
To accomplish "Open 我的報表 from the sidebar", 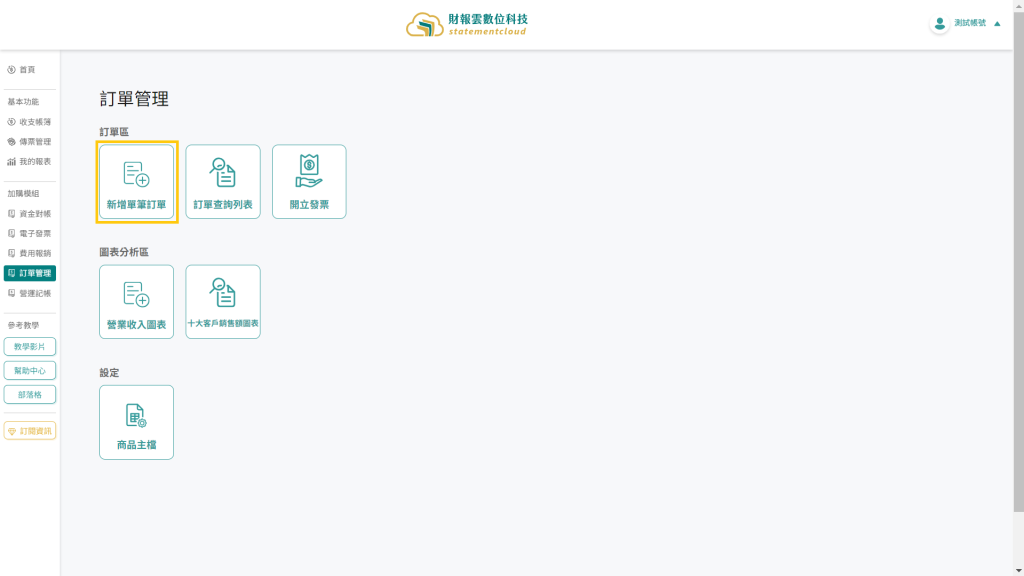I will [x=34, y=162].
